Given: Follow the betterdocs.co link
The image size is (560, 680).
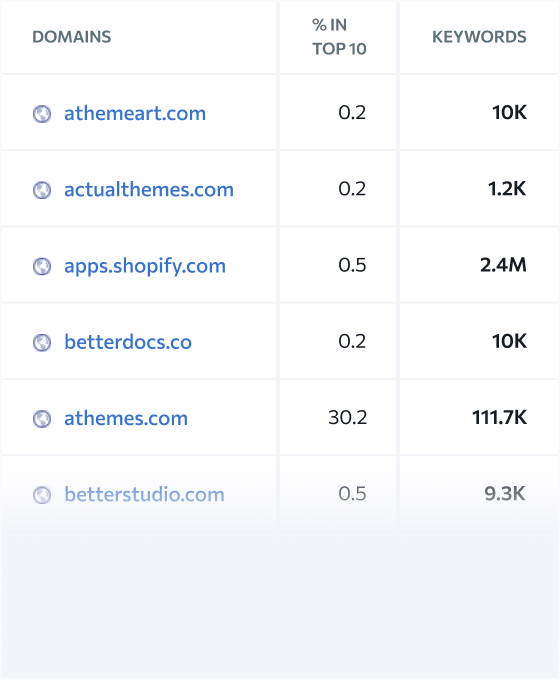Looking at the screenshot, I should coord(128,342).
